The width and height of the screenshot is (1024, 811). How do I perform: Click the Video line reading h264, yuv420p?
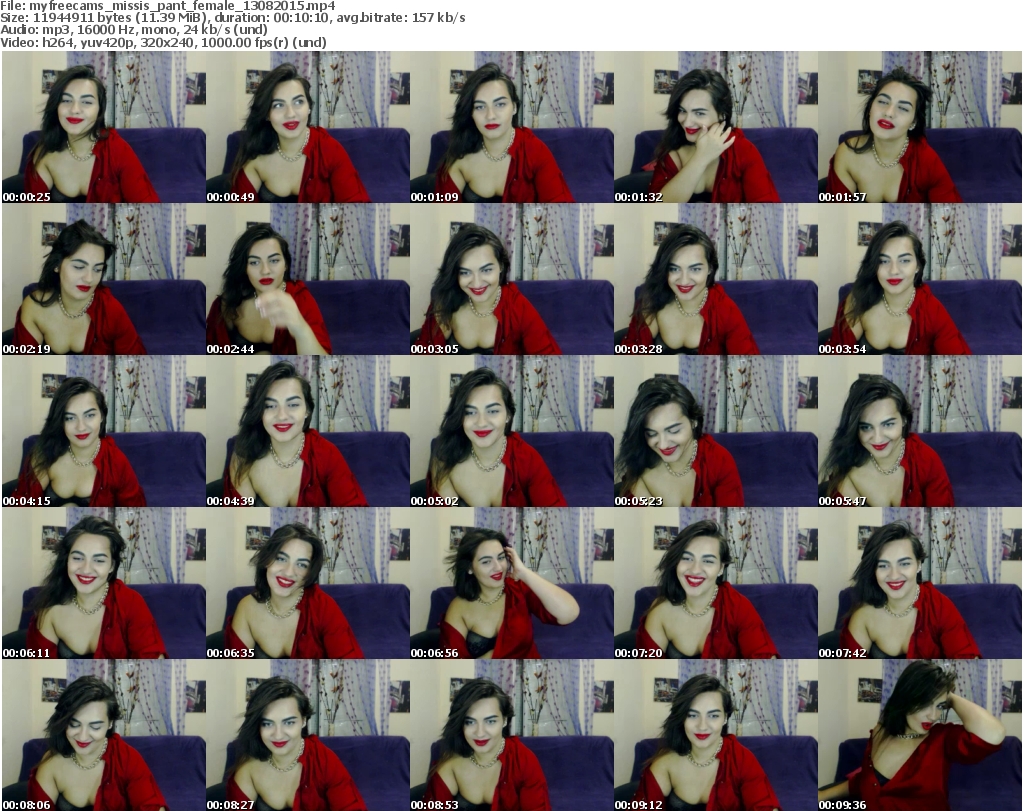pyautogui.click(x=163, y=42)
